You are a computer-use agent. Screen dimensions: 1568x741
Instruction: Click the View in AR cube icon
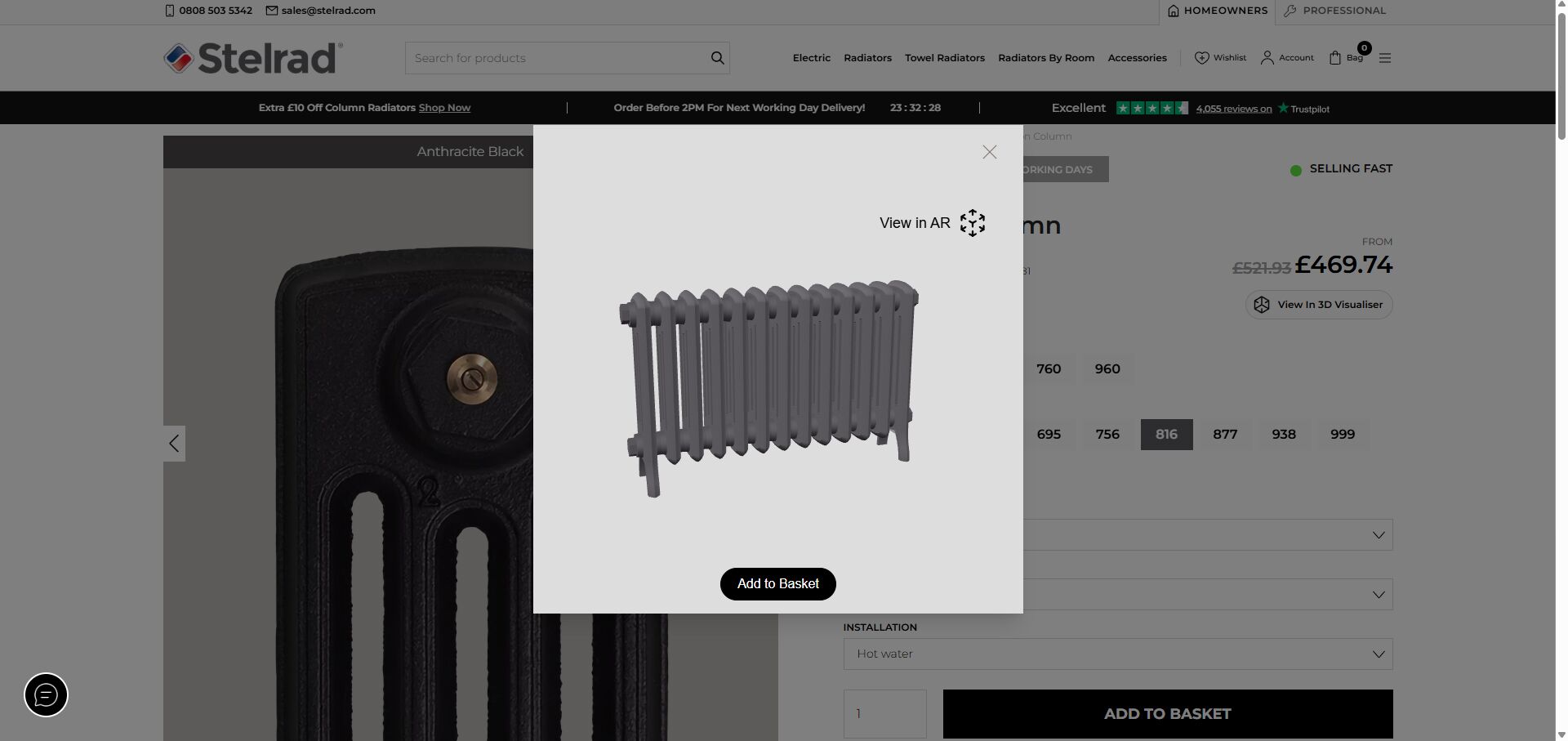[x=972, y=223]
